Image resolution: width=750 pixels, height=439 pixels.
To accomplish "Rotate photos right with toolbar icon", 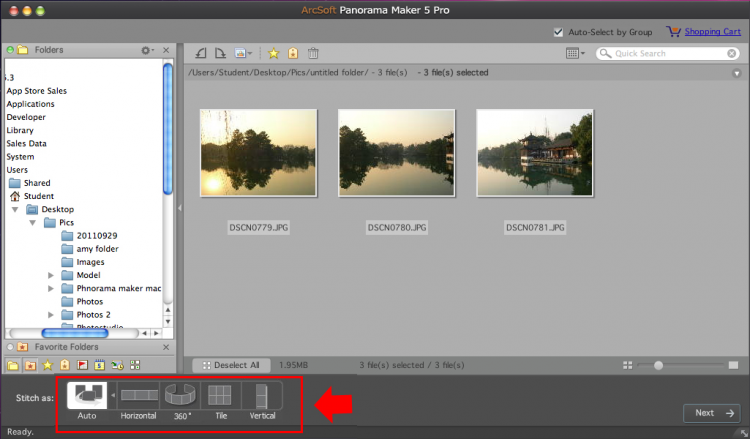I will click(220, 53).
